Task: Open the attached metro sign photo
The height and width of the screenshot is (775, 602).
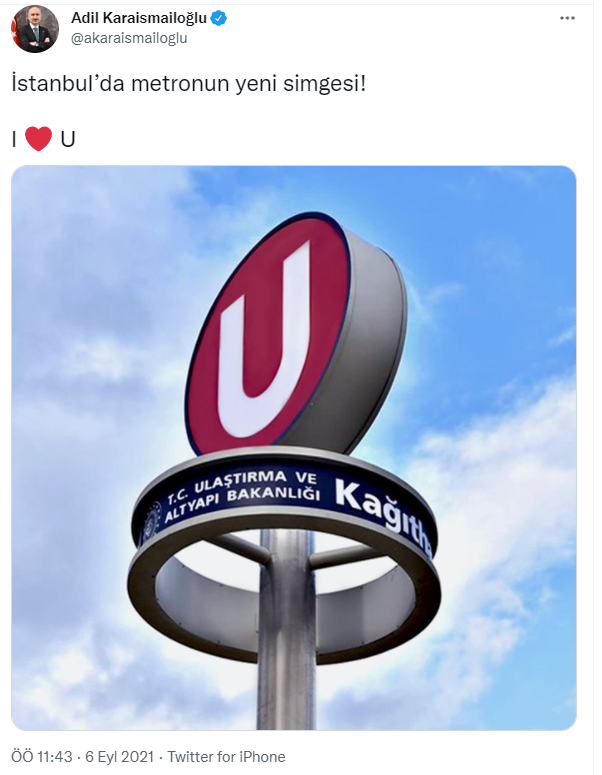Action: (x=294, y=448)
